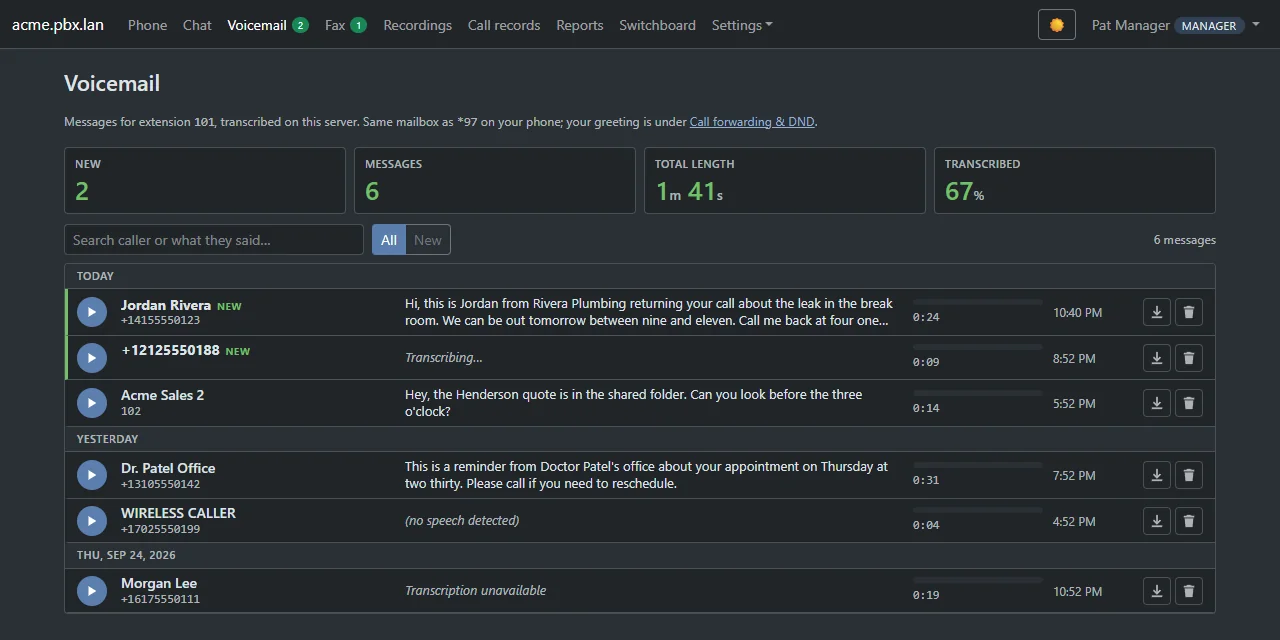Show all messages filter
The height and width of the screenshot is (640, 1280).
point(389,240)
